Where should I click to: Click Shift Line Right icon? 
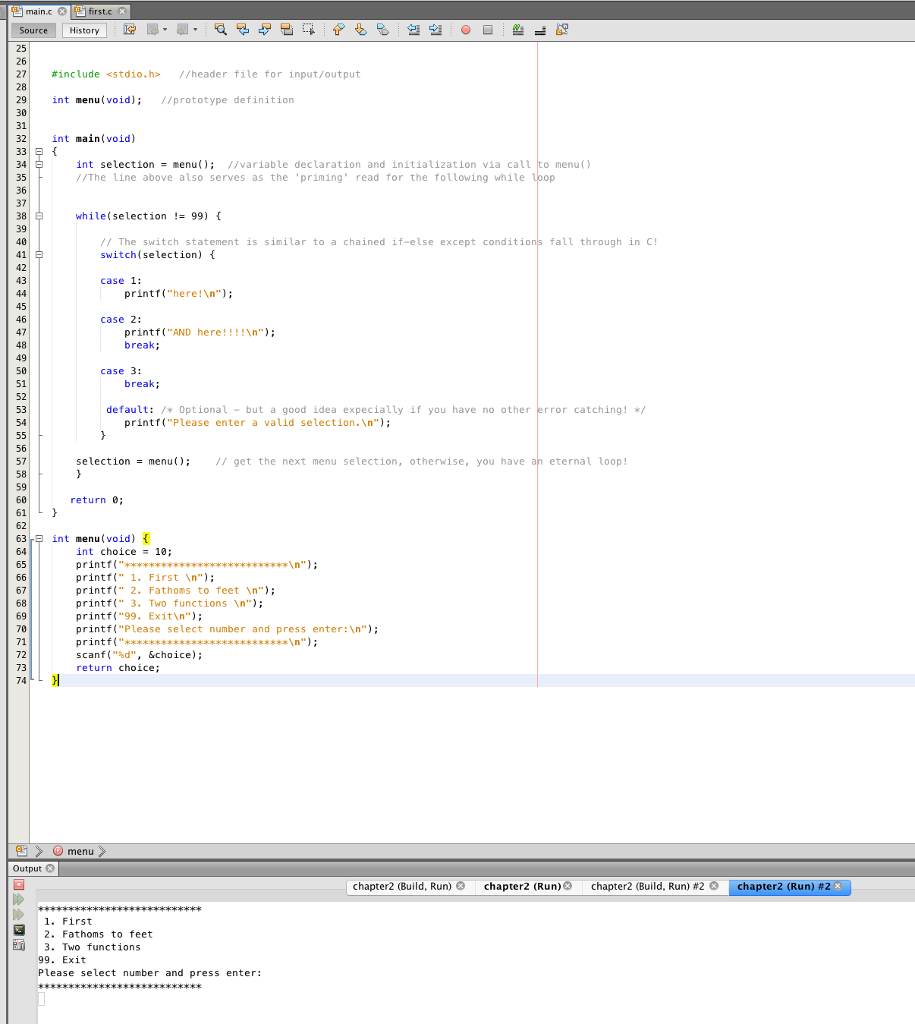(x=436, y=29)
